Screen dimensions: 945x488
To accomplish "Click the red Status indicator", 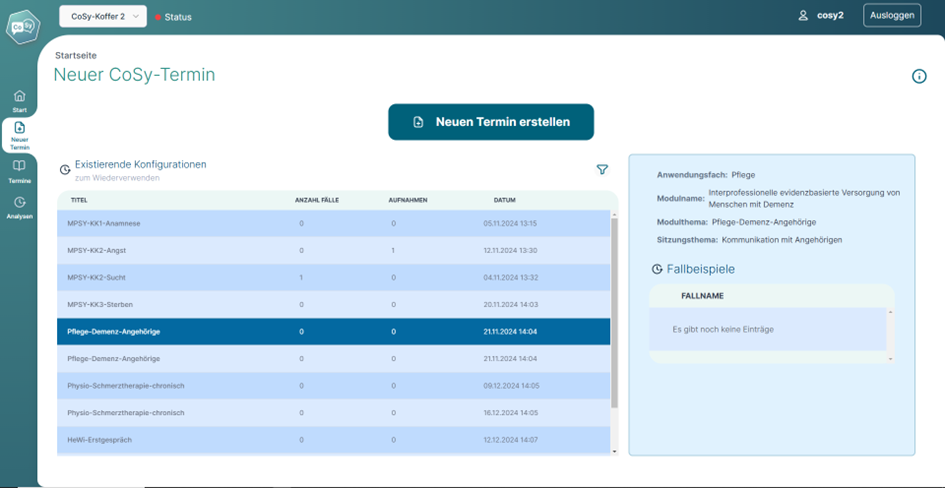I will click(x=158, y=17).
